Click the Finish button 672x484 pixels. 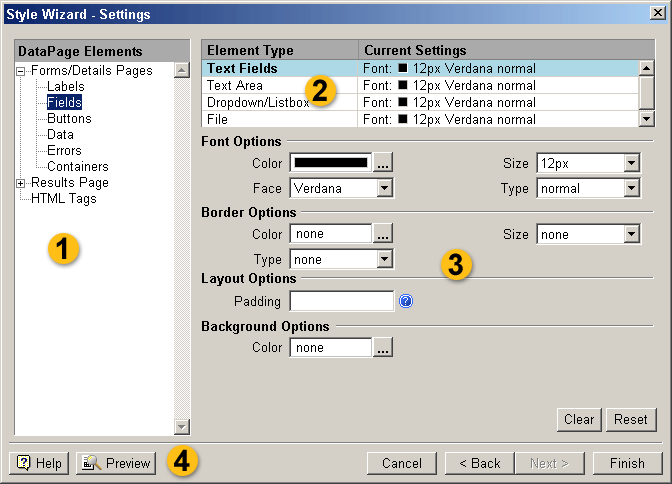[627, 463]
